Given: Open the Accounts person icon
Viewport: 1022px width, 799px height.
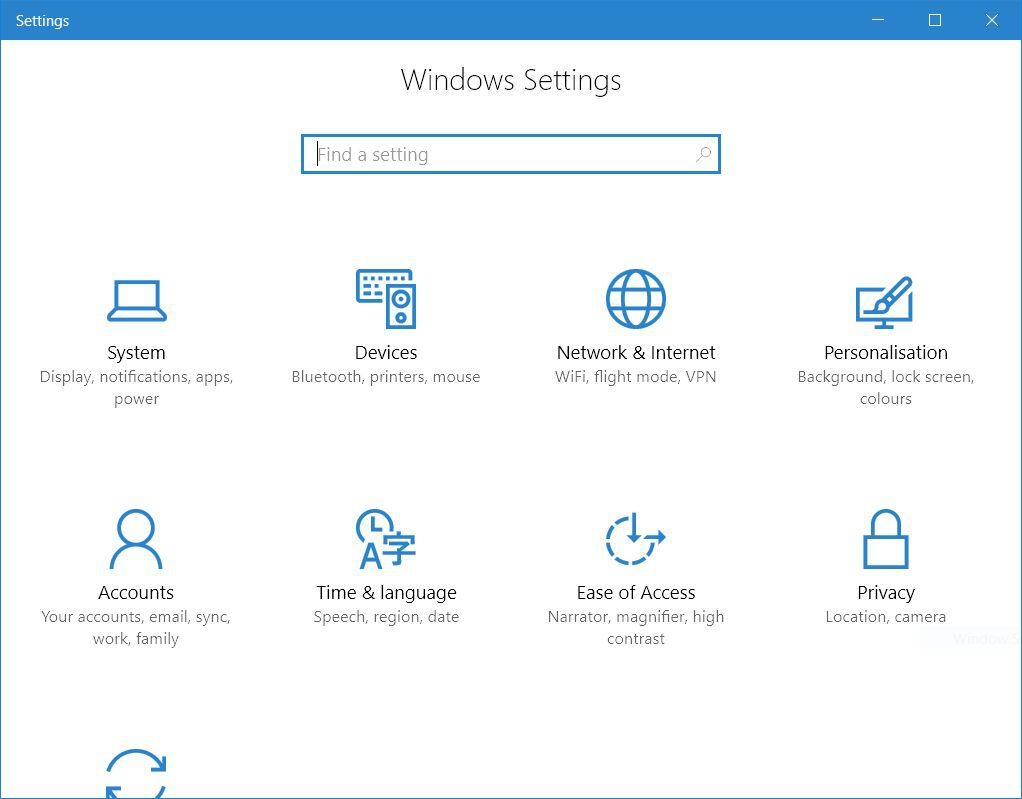Looking at the screenshot, I should (136, 539).
